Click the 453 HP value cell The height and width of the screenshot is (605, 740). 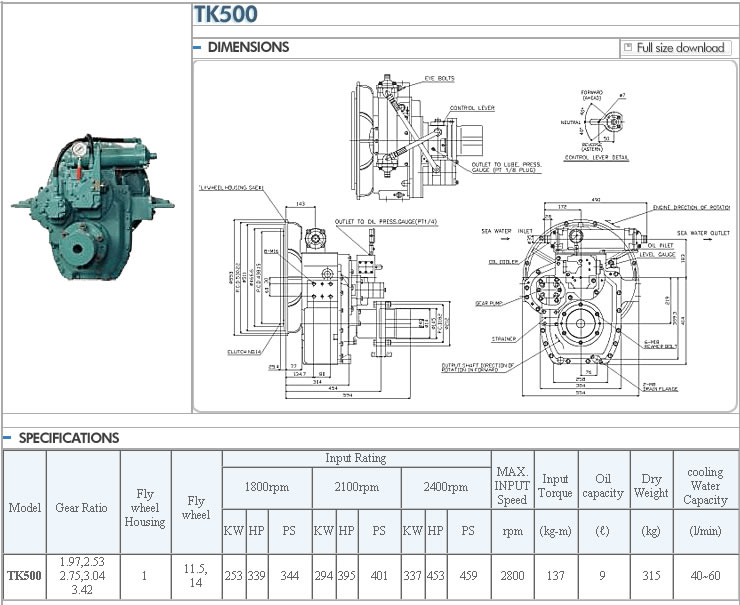[x=436, y=576]
